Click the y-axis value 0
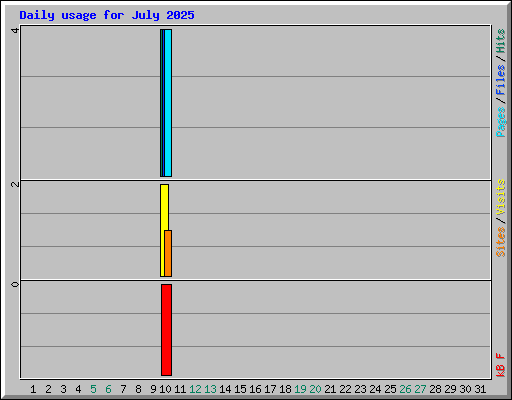 15,284
